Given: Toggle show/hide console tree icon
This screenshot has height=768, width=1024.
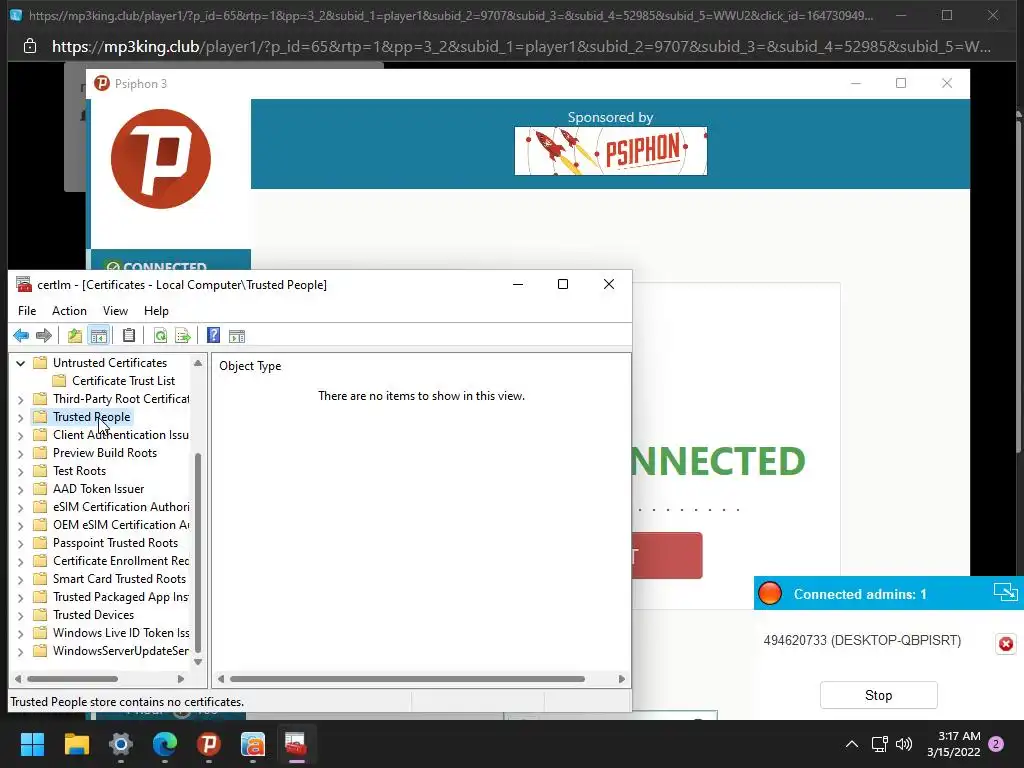Looking at the screenshot, I should [99, 336].
